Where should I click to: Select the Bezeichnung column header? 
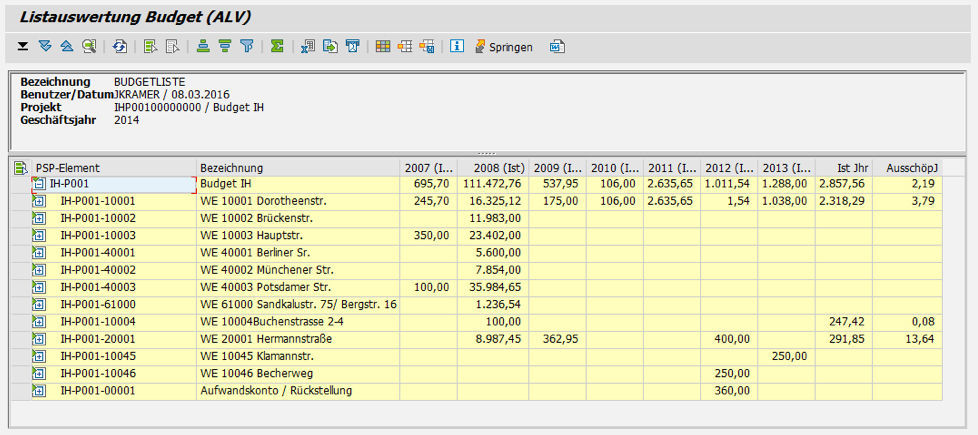(x=297, y=167)
